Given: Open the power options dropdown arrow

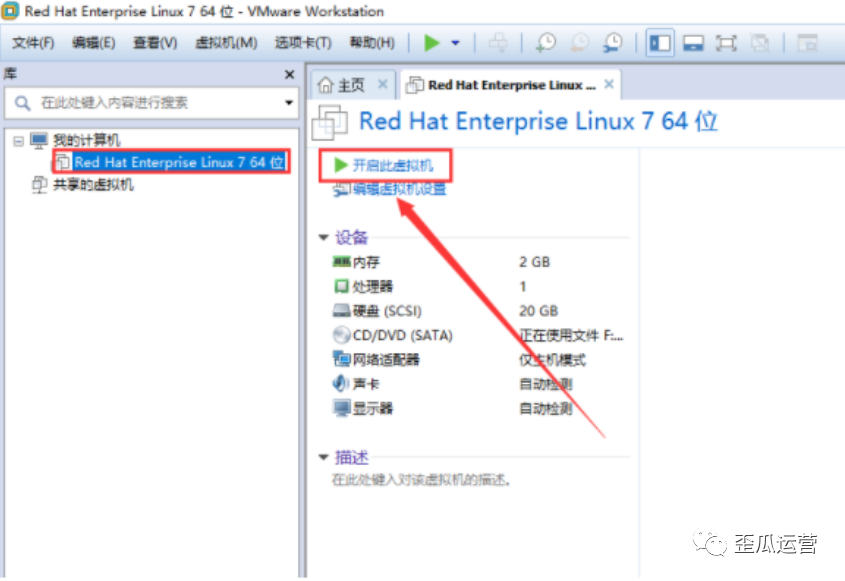Looking at the screenshot, I should (455, 43).
